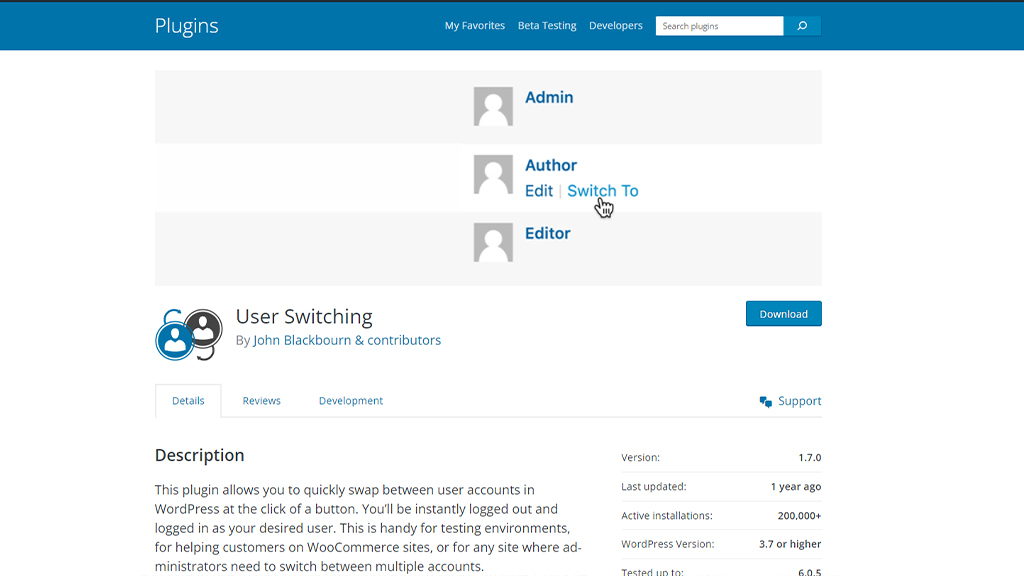
Task: Open the Developers section
Action: click(x=615, y=25)
